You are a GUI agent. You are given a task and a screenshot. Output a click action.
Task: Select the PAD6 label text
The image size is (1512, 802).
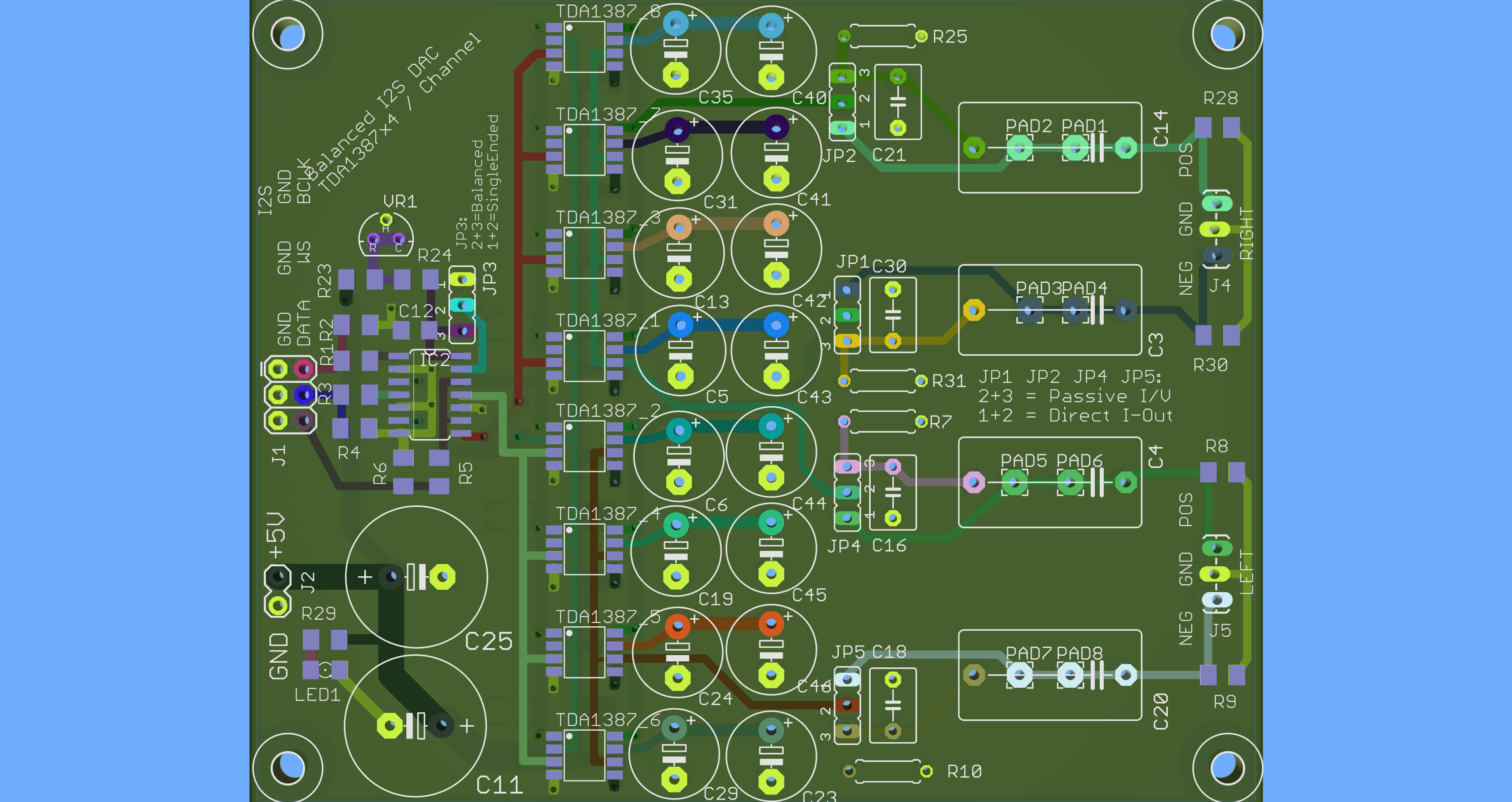[x=1079, y=460]
